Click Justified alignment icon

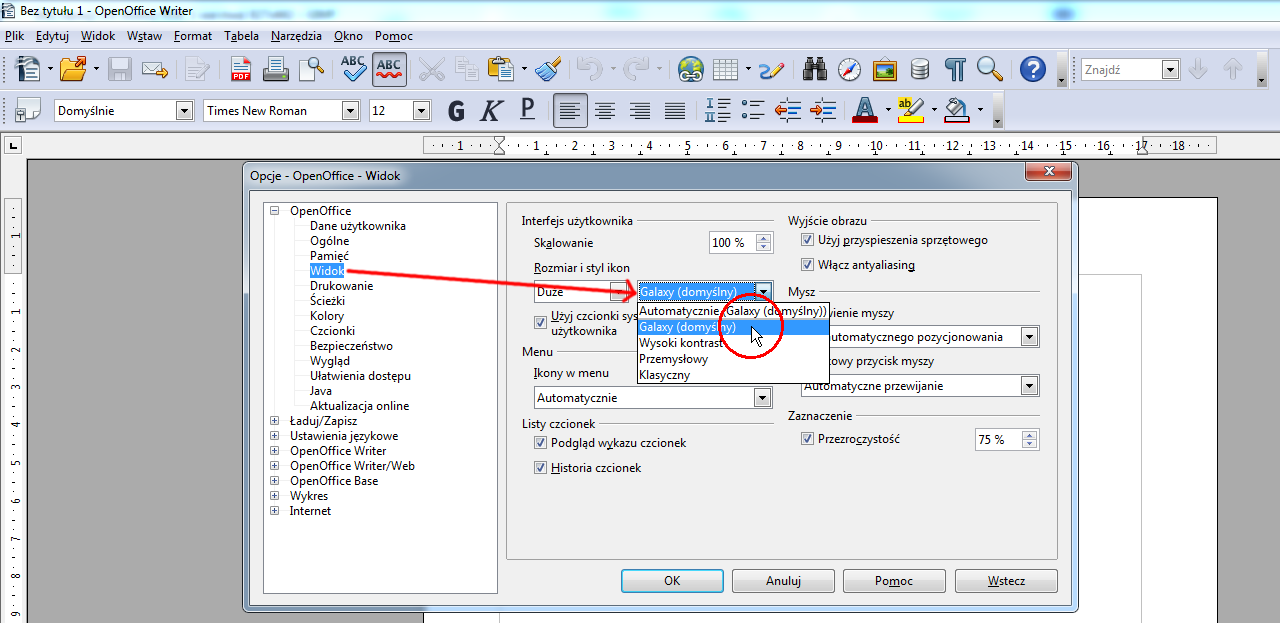676,110
